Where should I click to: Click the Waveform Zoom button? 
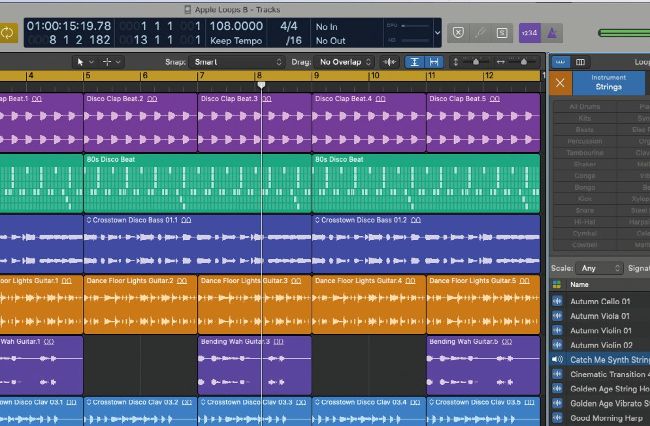coord(389,62)
